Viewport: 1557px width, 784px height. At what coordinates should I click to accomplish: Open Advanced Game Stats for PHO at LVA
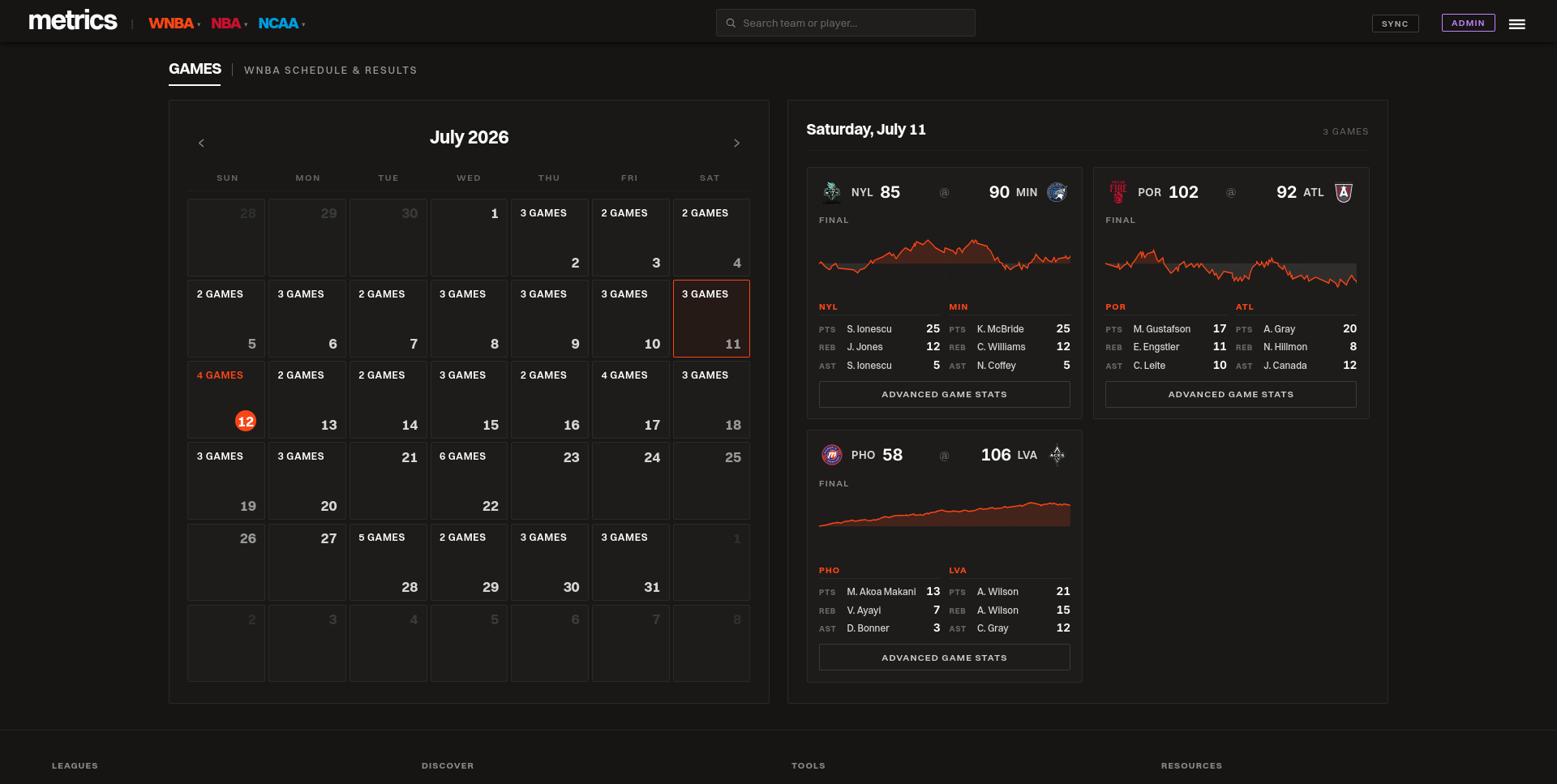point(944,658)
